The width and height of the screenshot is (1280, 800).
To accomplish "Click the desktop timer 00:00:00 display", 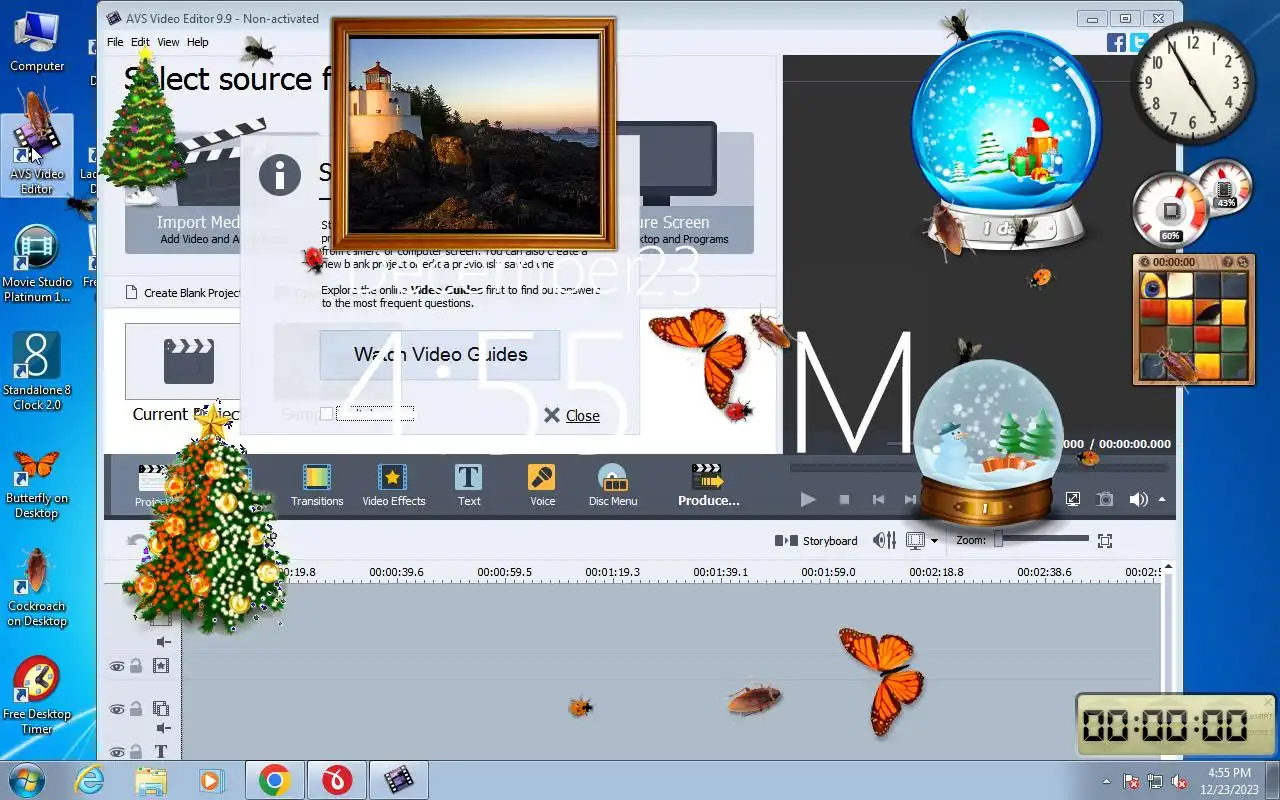I will pyautogui.click(x=1165, y=725).
